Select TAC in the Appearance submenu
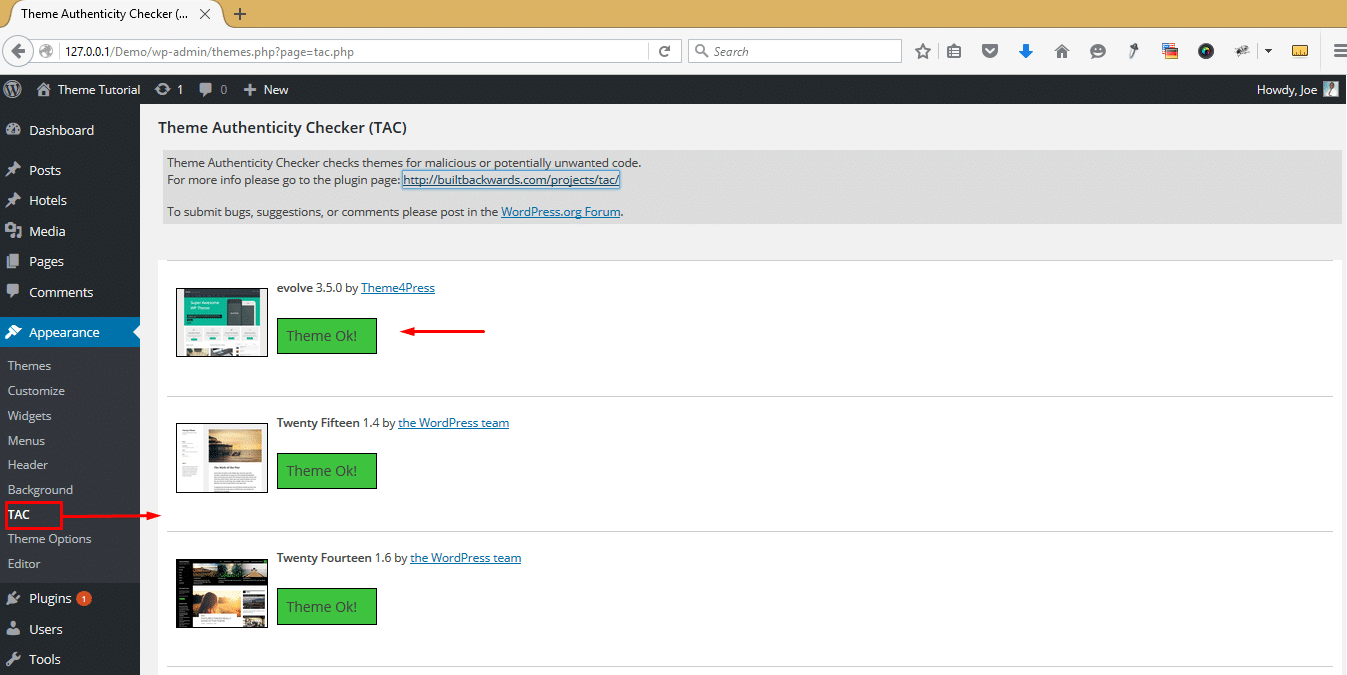 pos(19,515)
